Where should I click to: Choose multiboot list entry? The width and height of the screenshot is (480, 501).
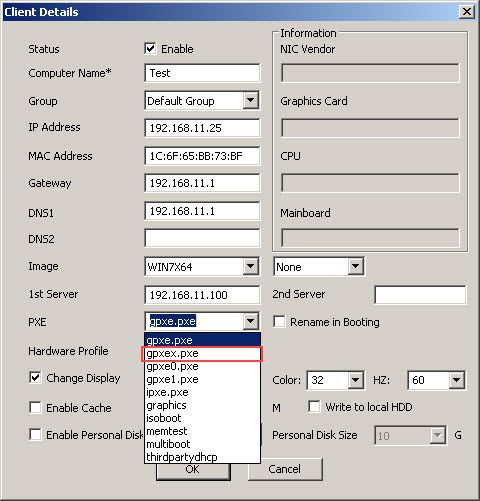pos(202,444)
